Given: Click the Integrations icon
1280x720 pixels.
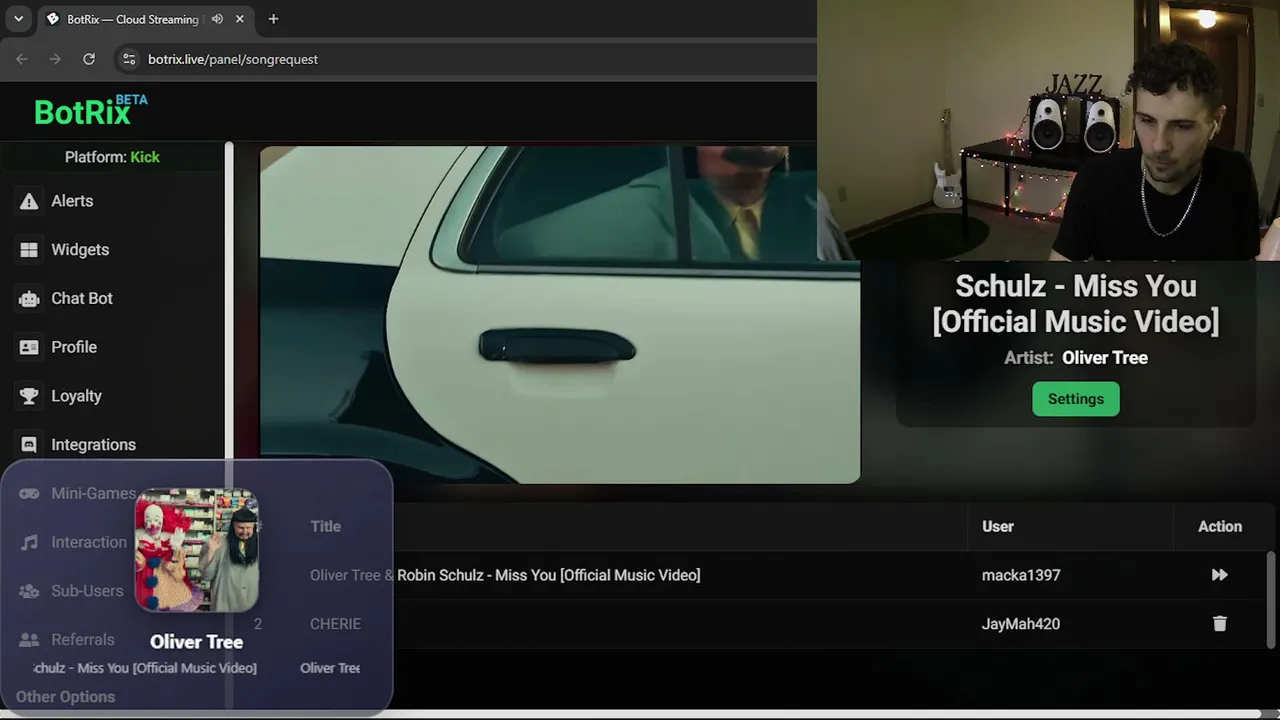Looking at the screenshot, I should tap(29, 445).
